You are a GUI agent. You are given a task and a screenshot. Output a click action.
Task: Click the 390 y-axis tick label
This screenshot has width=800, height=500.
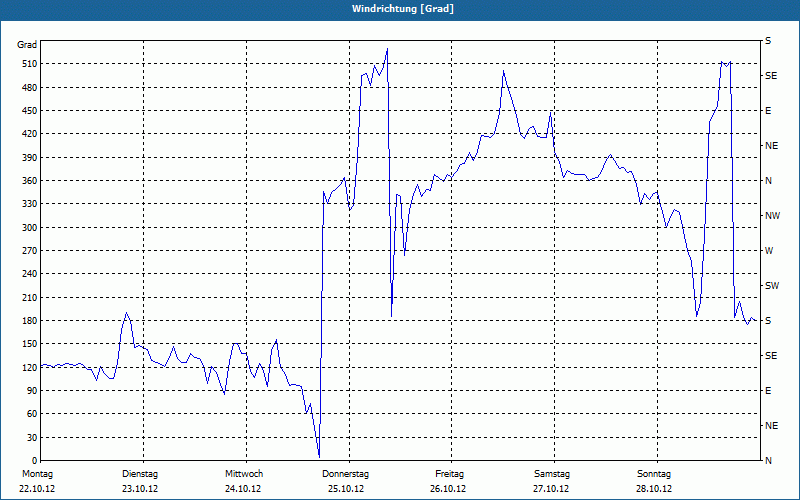click(x=29, y=158)
